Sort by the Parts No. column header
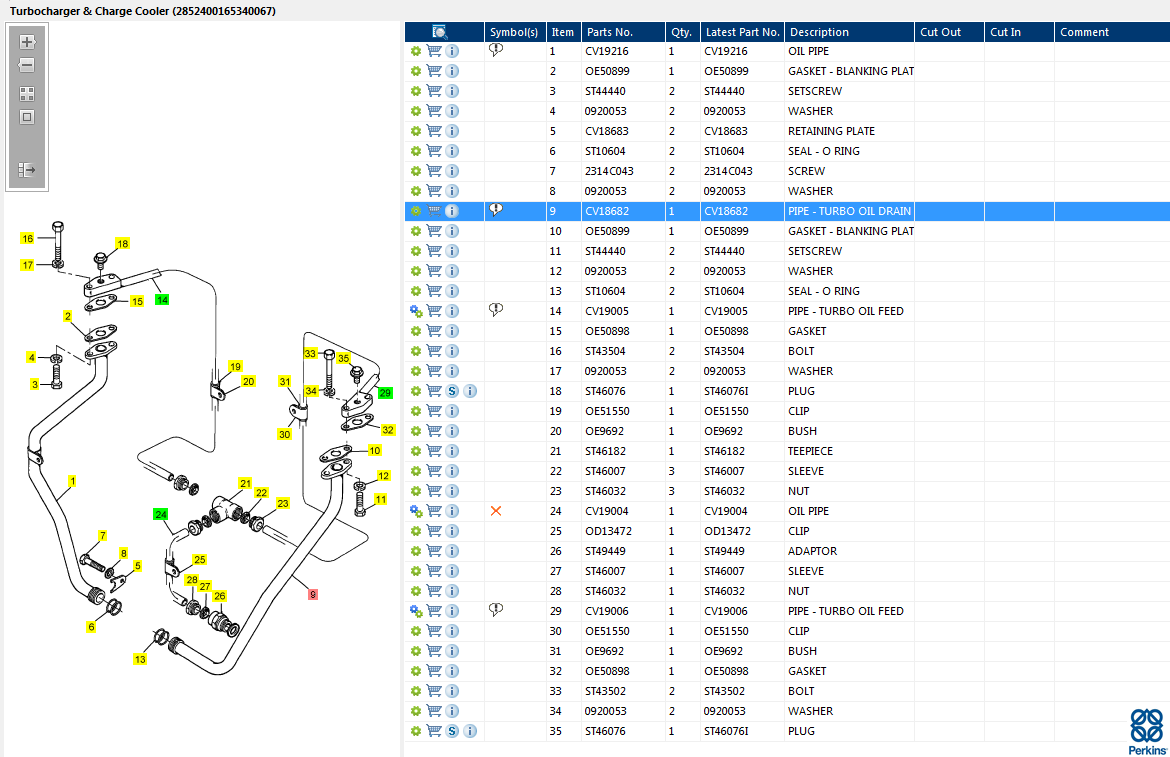 tap(623, 32)
